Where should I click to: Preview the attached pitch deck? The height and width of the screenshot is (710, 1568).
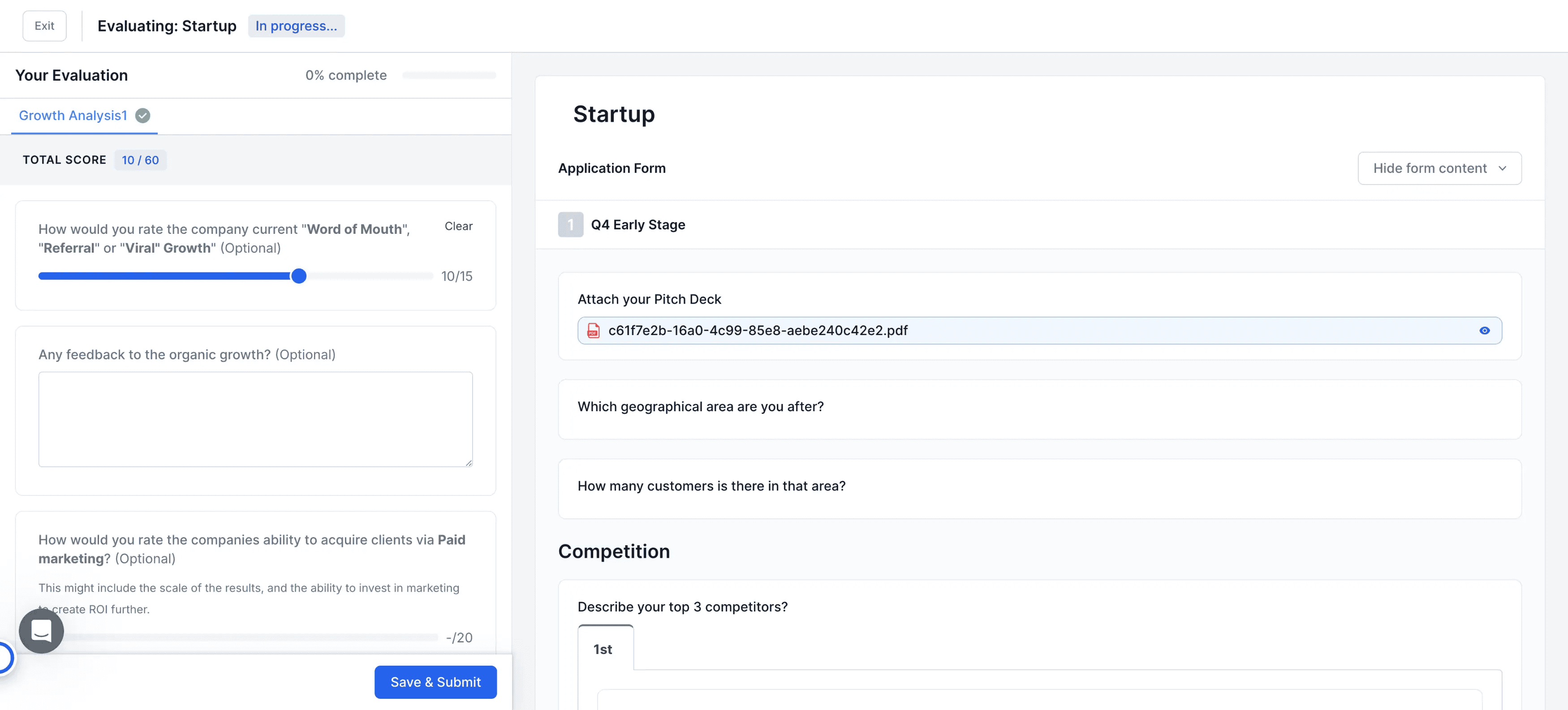[1485, 330]
